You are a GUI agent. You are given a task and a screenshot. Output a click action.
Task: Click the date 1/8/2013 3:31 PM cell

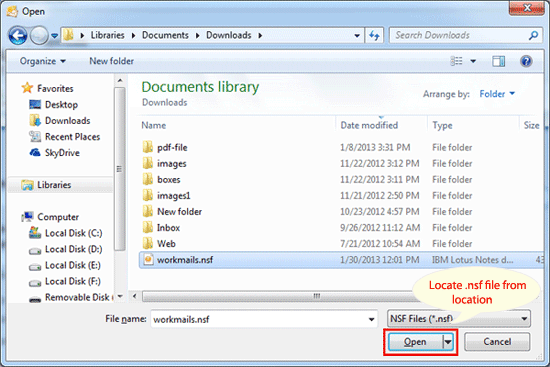click(x=375, y=147)
